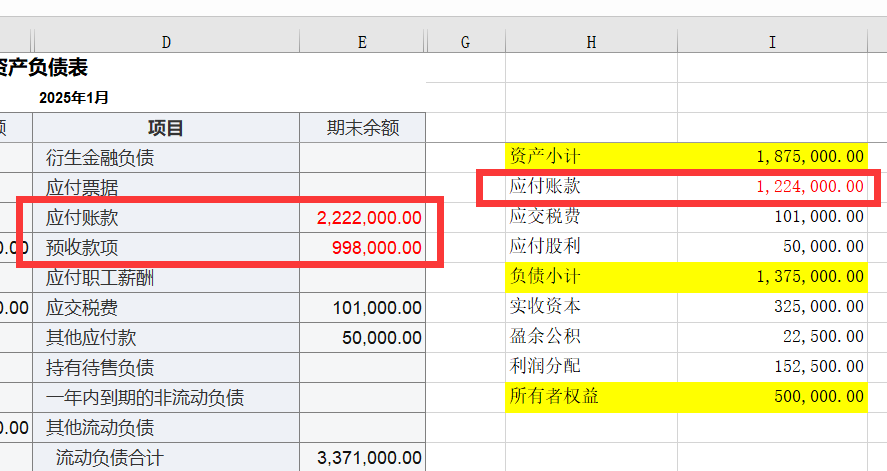Click the 项目 table header cell
Viewport: 887px width, 471px height.
pyautogui.click(x=166, y=128)
